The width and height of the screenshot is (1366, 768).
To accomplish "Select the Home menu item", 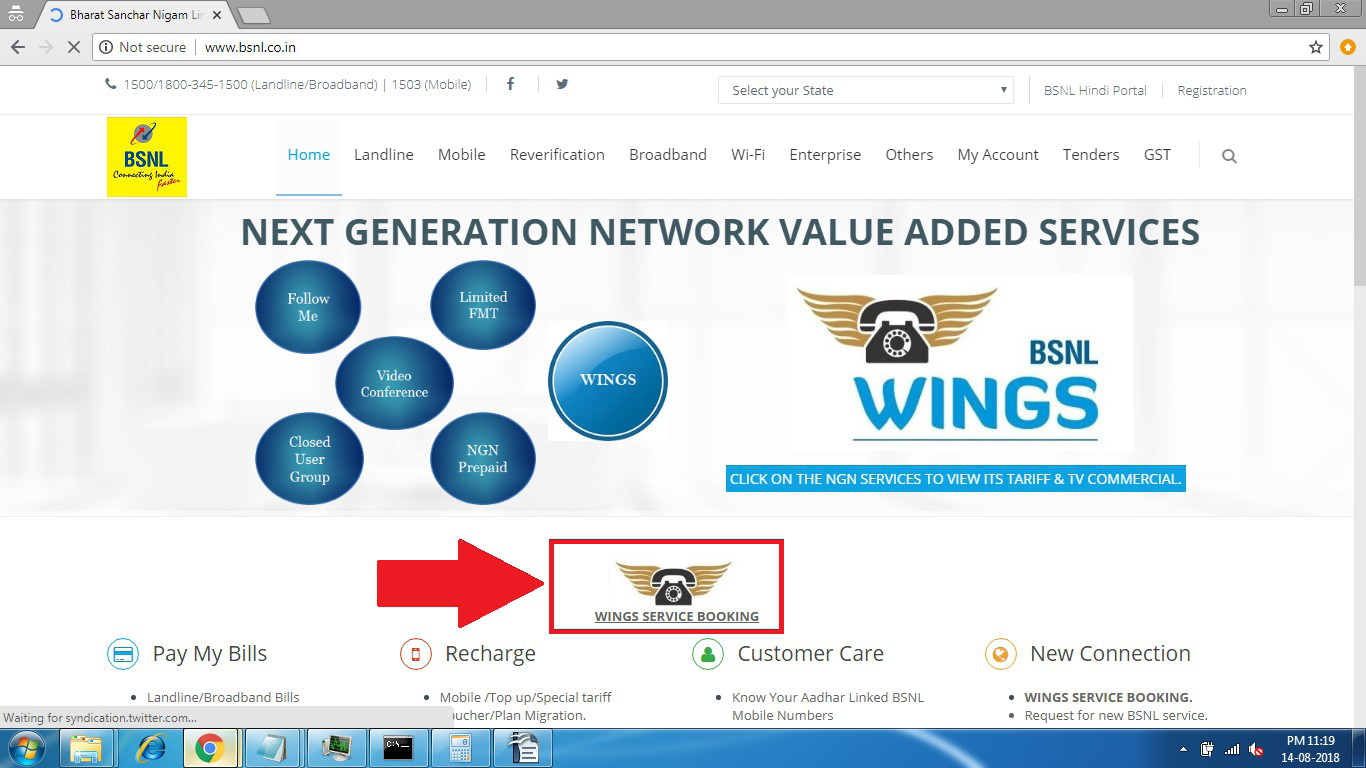I will point(308,154).
